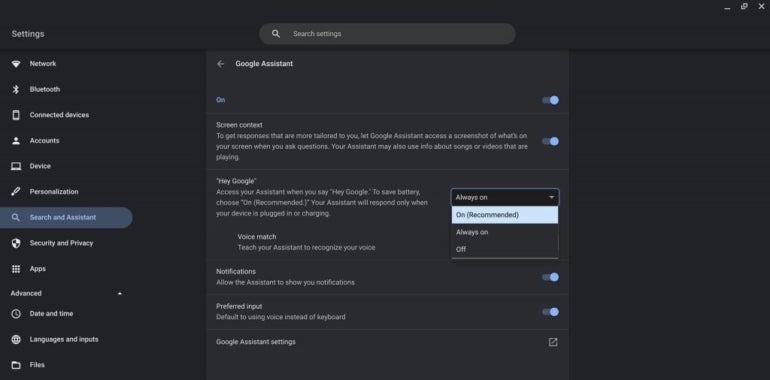Viewport: 770px width, 380px height.
Task: Click the Device laptop icon
Action: (x=16, y=166)
